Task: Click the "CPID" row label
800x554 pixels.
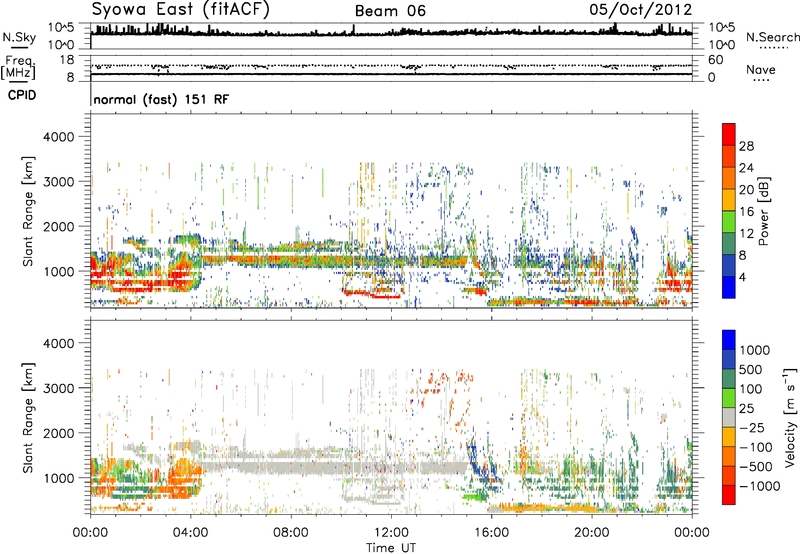Action: pyautogui.click(x=22, y=95)
